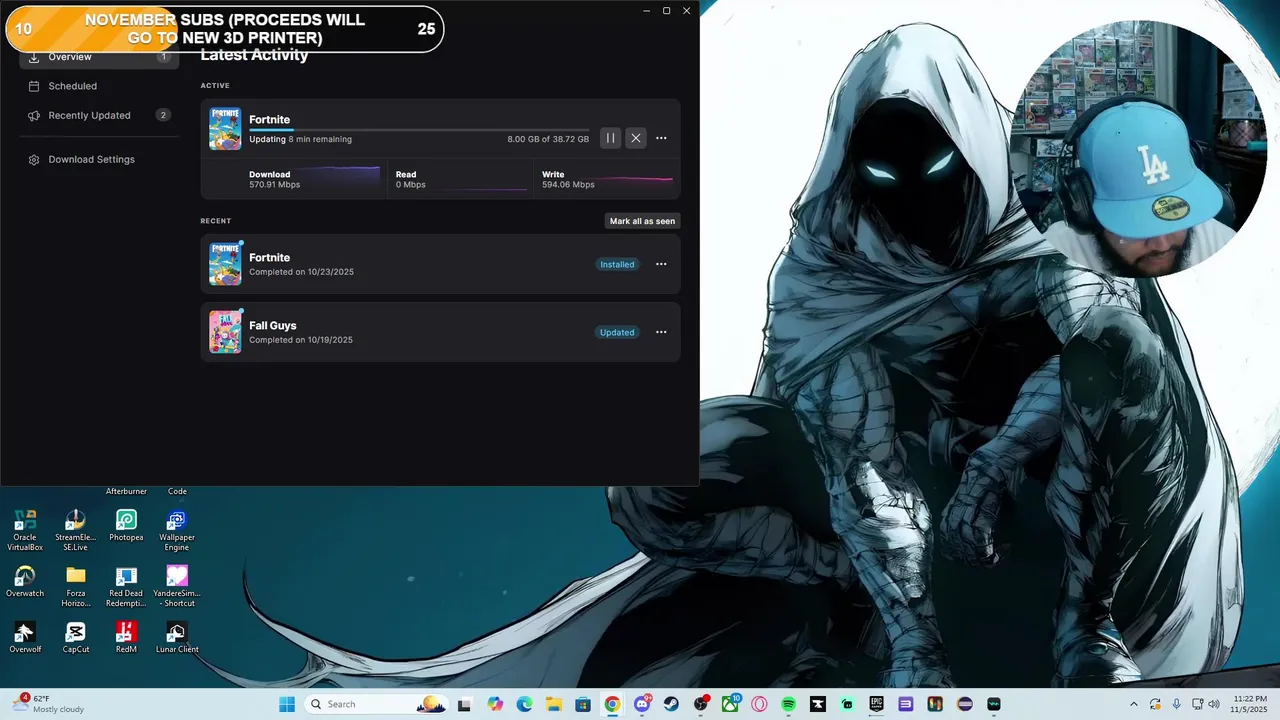Click the Fortnite update progress bar
The image size is (1280, 720).
[419, 130]
